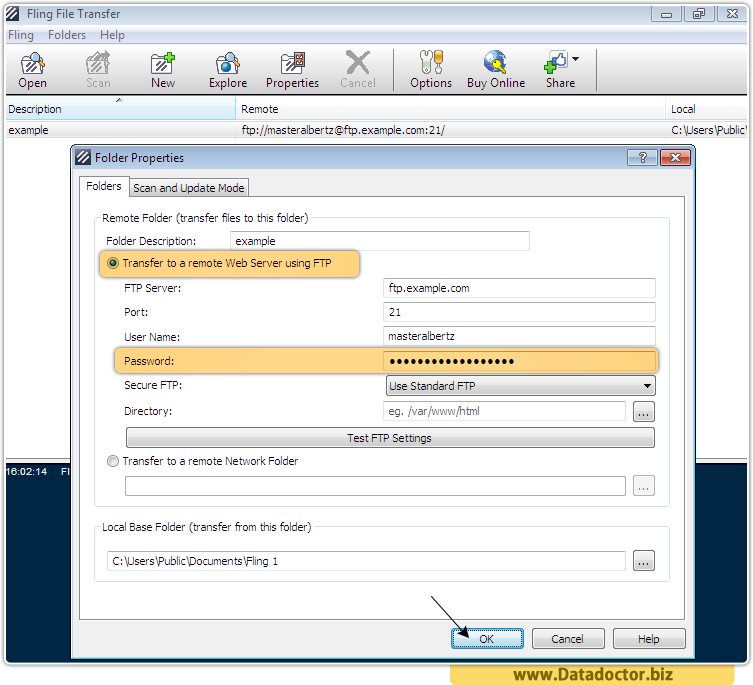This screenshot has height=685, width=753.
Task: Click the Folder Description field
Action: (x=380, y=241)
